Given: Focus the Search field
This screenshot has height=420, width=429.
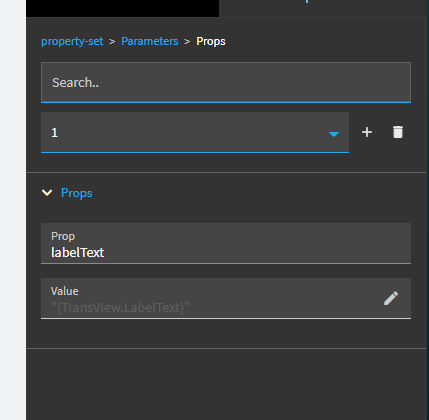Looking at the screenshot, I should (x=226, y=82).
